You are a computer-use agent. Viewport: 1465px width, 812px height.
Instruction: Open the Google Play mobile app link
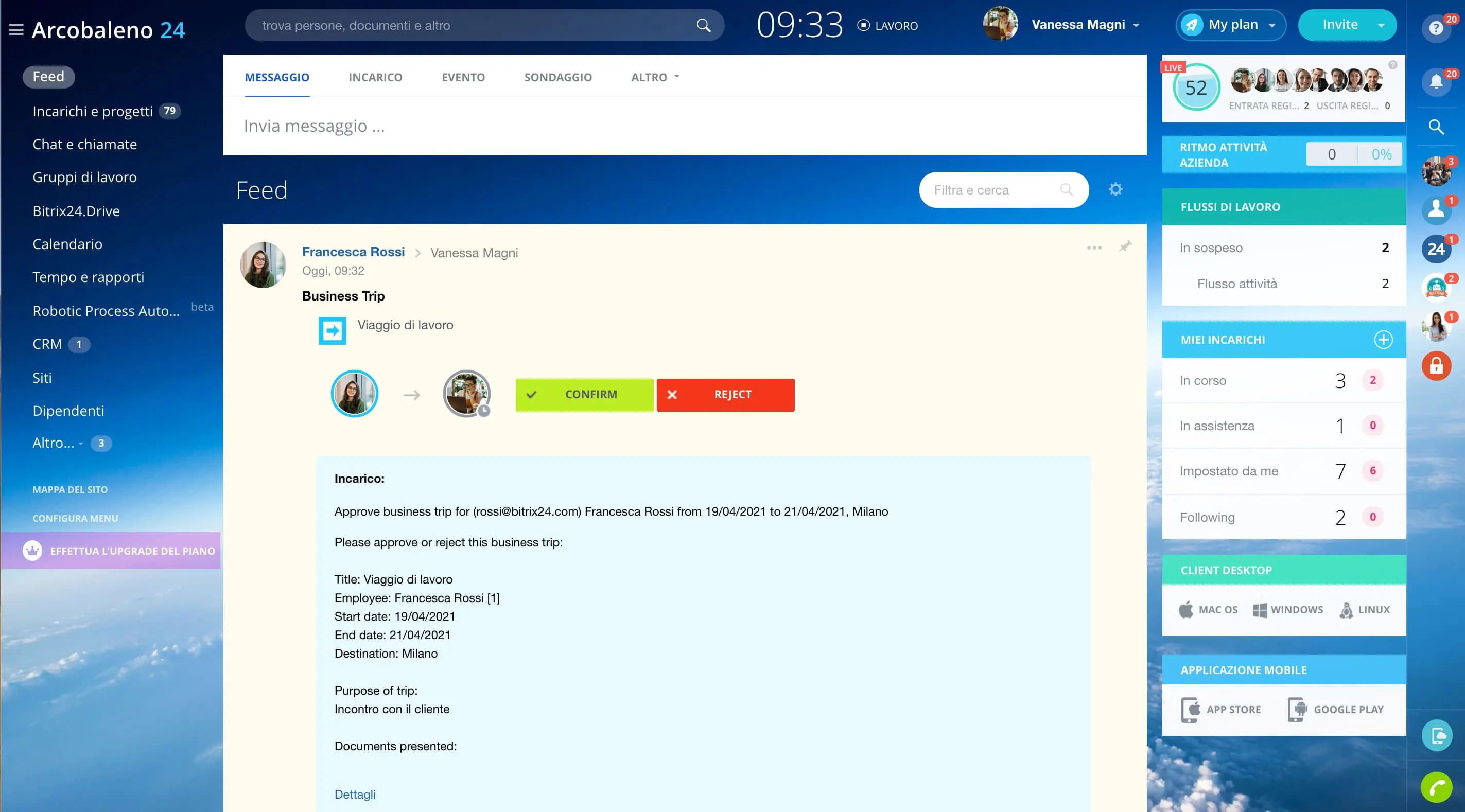(1335, 710)
